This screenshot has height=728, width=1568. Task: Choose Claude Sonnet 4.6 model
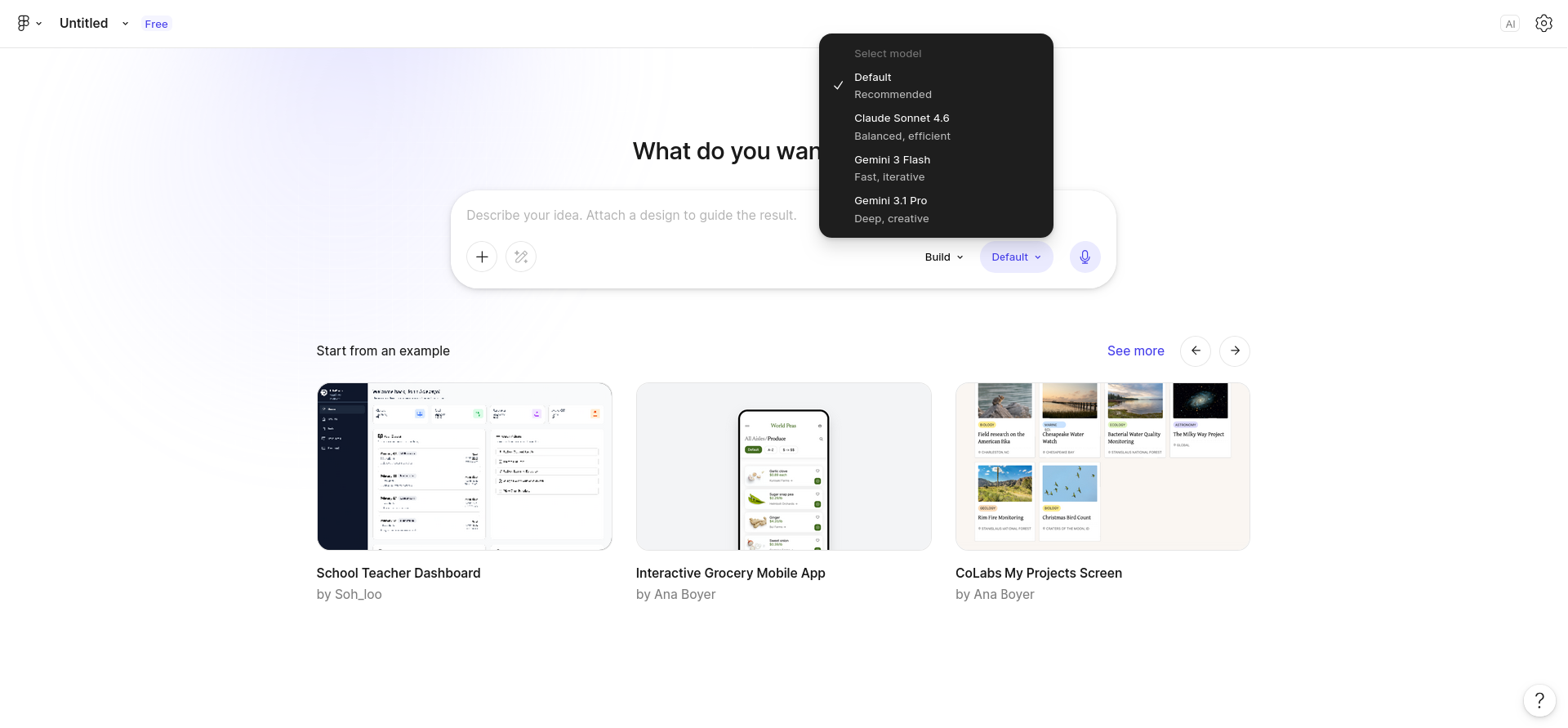coord(936,127)
